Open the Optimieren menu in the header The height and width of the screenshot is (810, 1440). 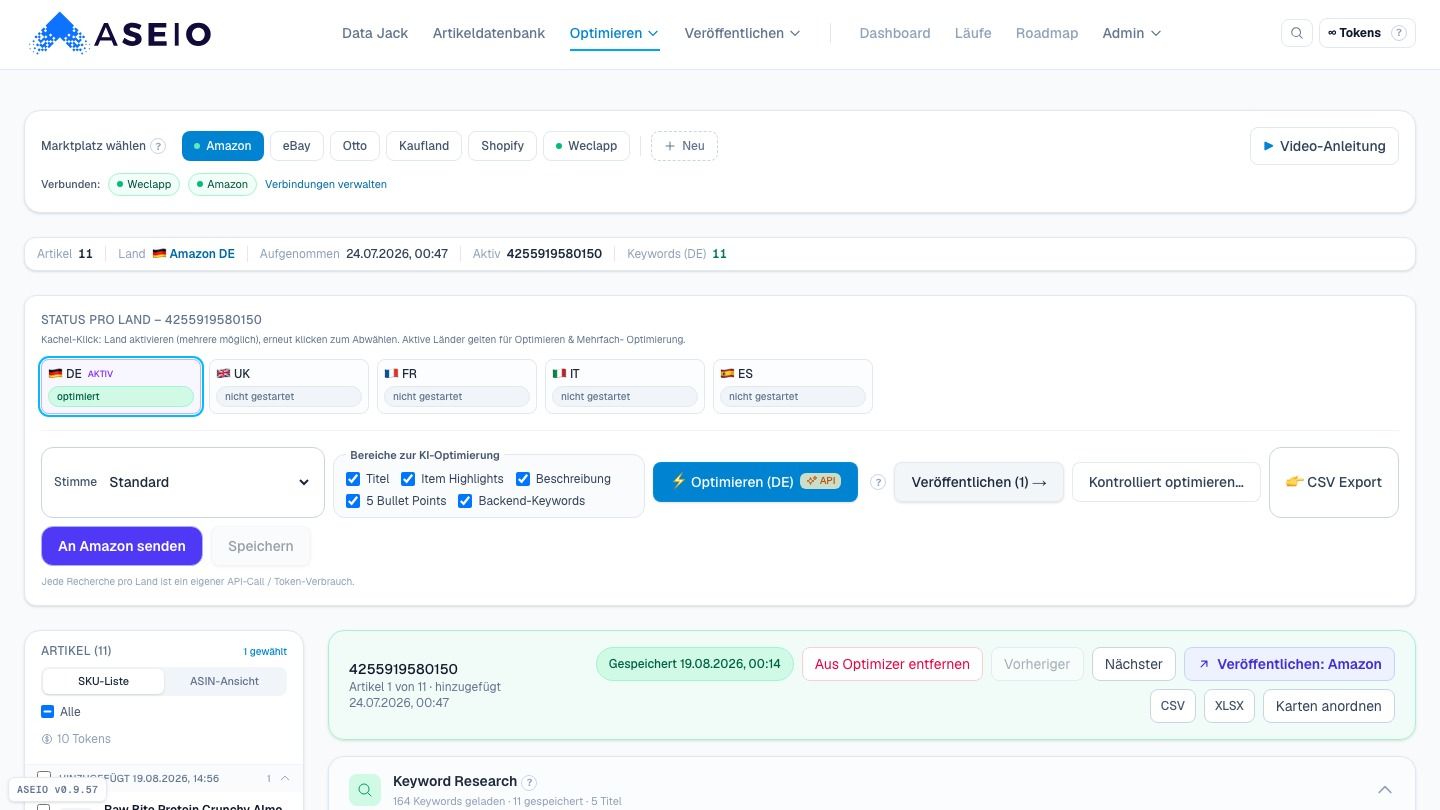coord(614,33)
